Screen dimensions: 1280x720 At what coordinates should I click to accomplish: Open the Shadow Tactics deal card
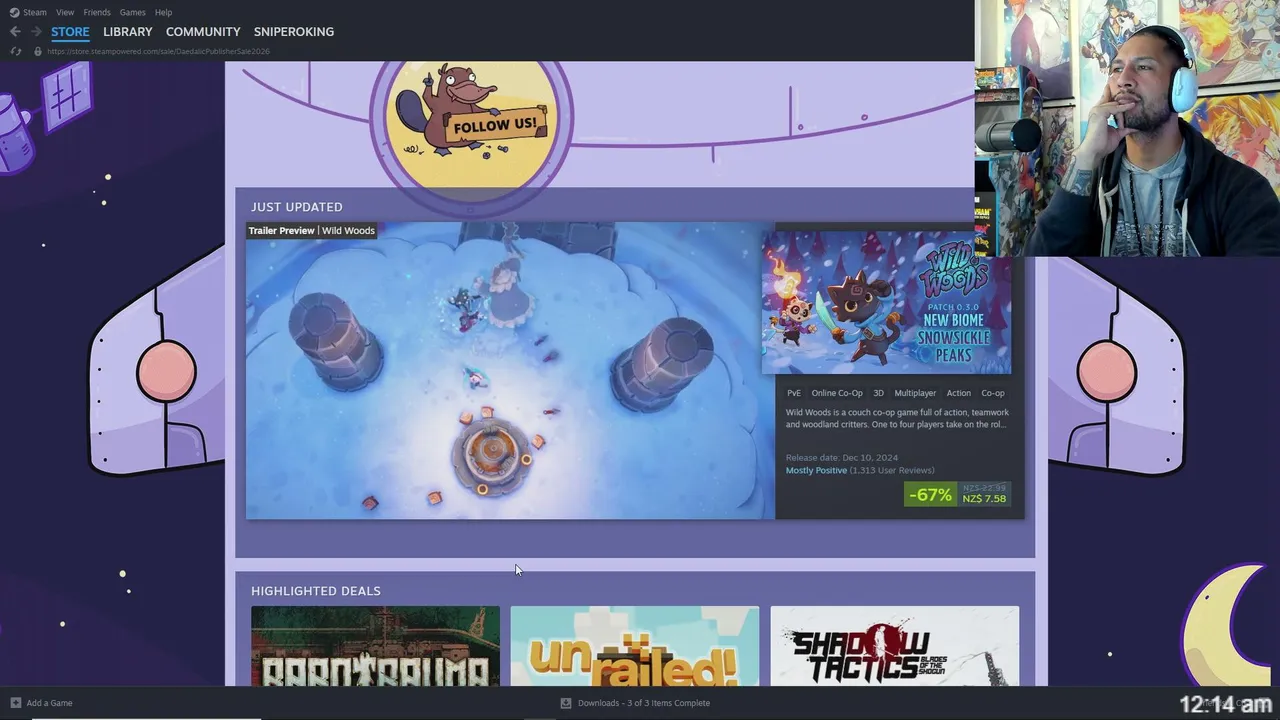(895, 646)
